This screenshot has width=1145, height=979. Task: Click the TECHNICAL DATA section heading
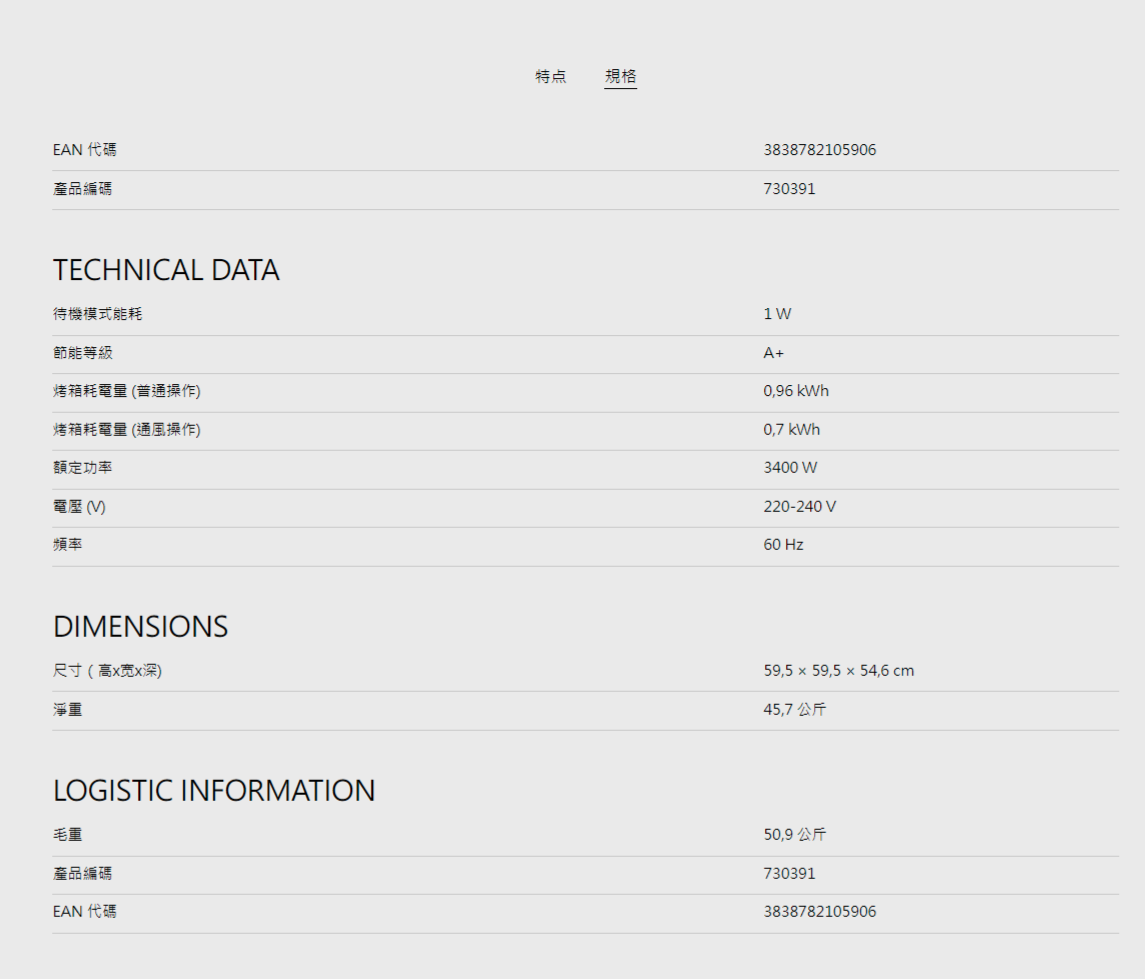(166, 270)
